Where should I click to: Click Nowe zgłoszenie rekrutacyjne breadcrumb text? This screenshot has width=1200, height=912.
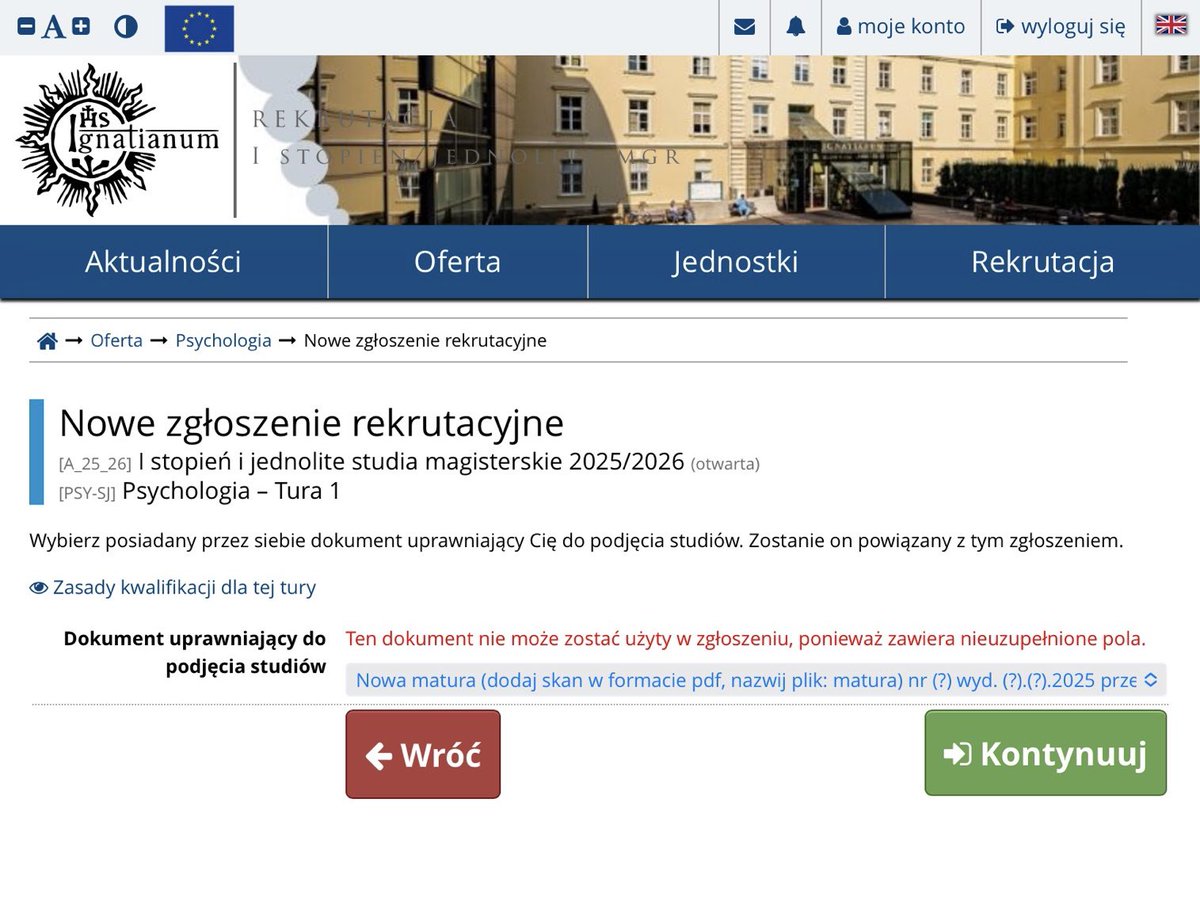[425, 340]
